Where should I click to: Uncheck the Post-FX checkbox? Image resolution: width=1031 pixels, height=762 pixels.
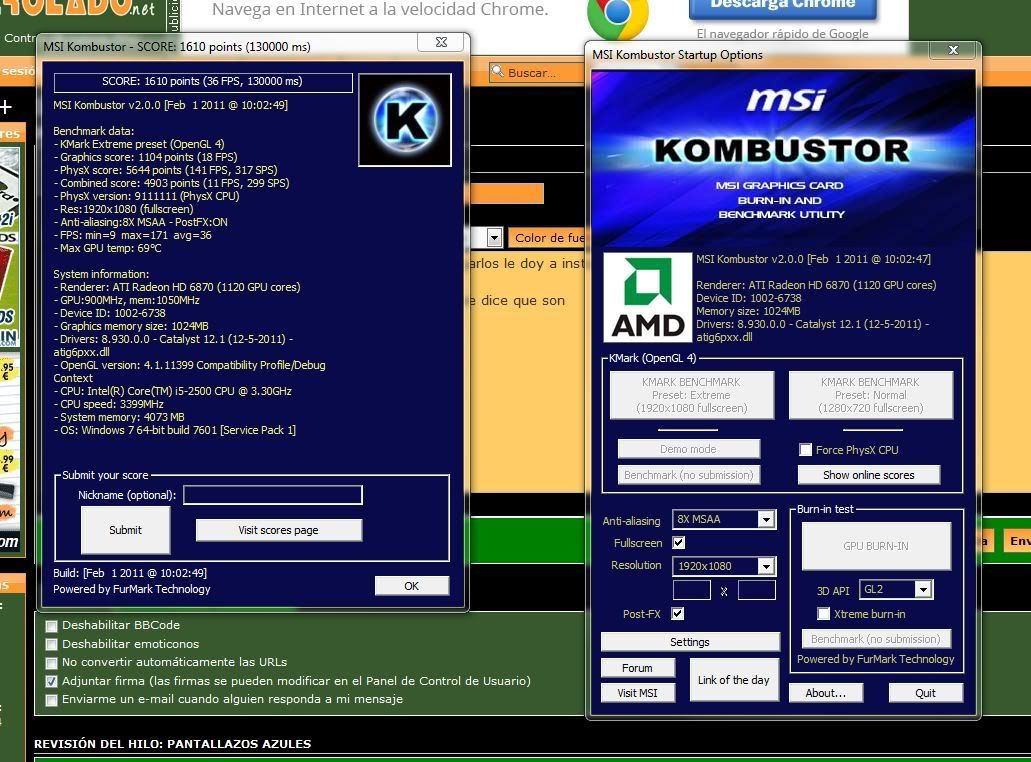coord(678,613)
